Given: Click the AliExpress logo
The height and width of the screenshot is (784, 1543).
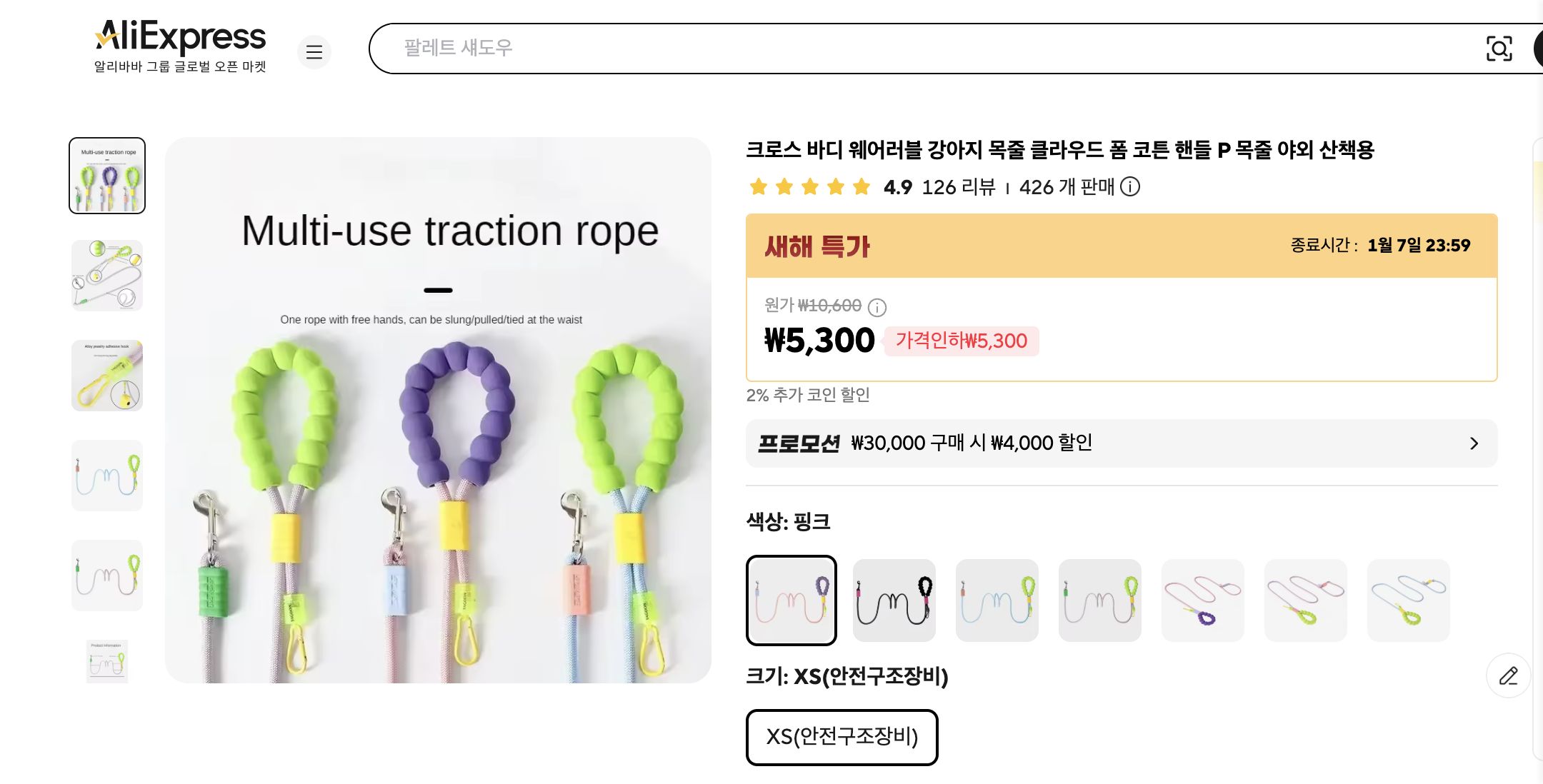Looking at the screenshot, I should click(x=179, y=37).
